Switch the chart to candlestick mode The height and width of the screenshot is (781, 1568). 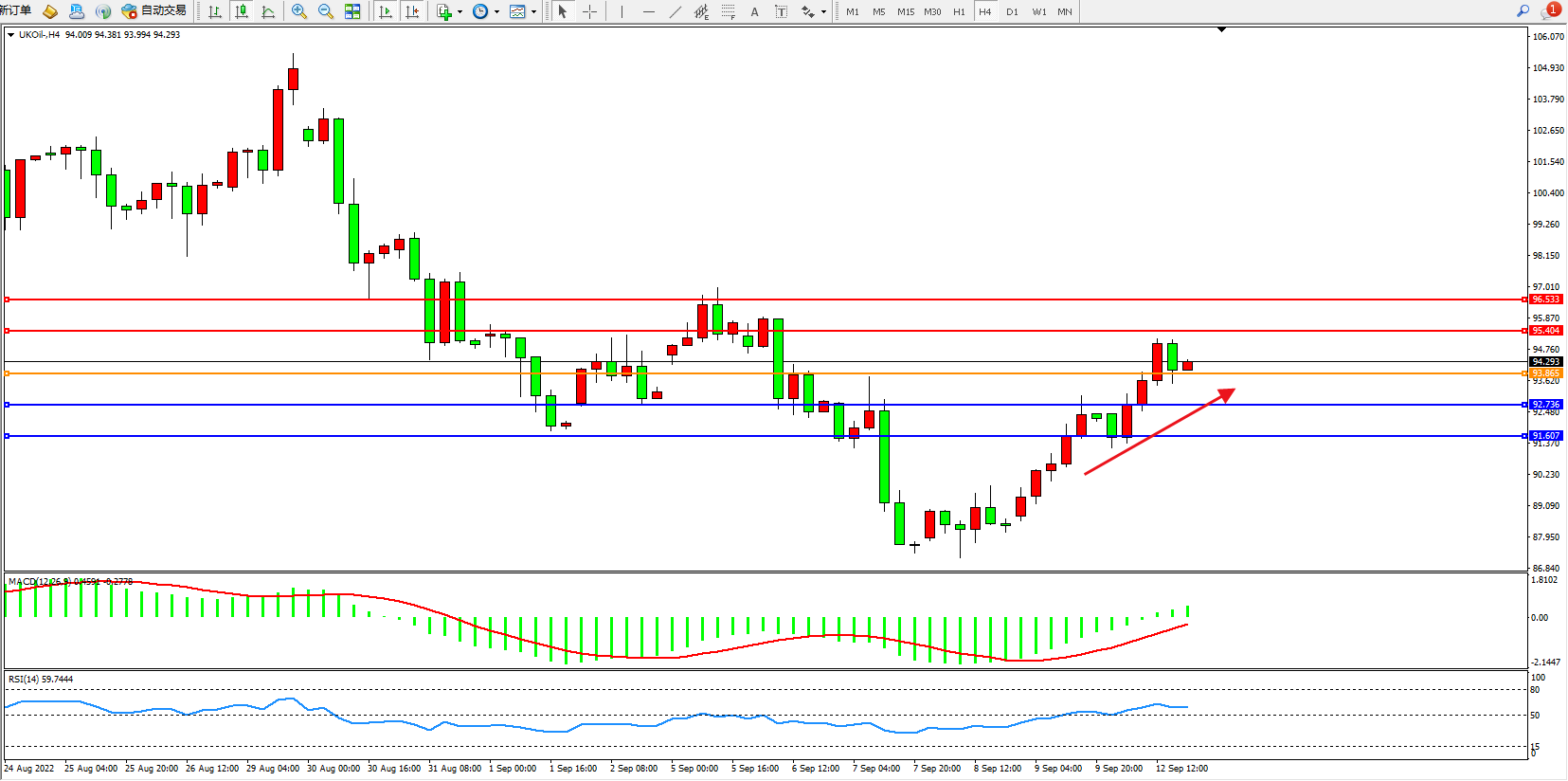[x=242, y=11]
